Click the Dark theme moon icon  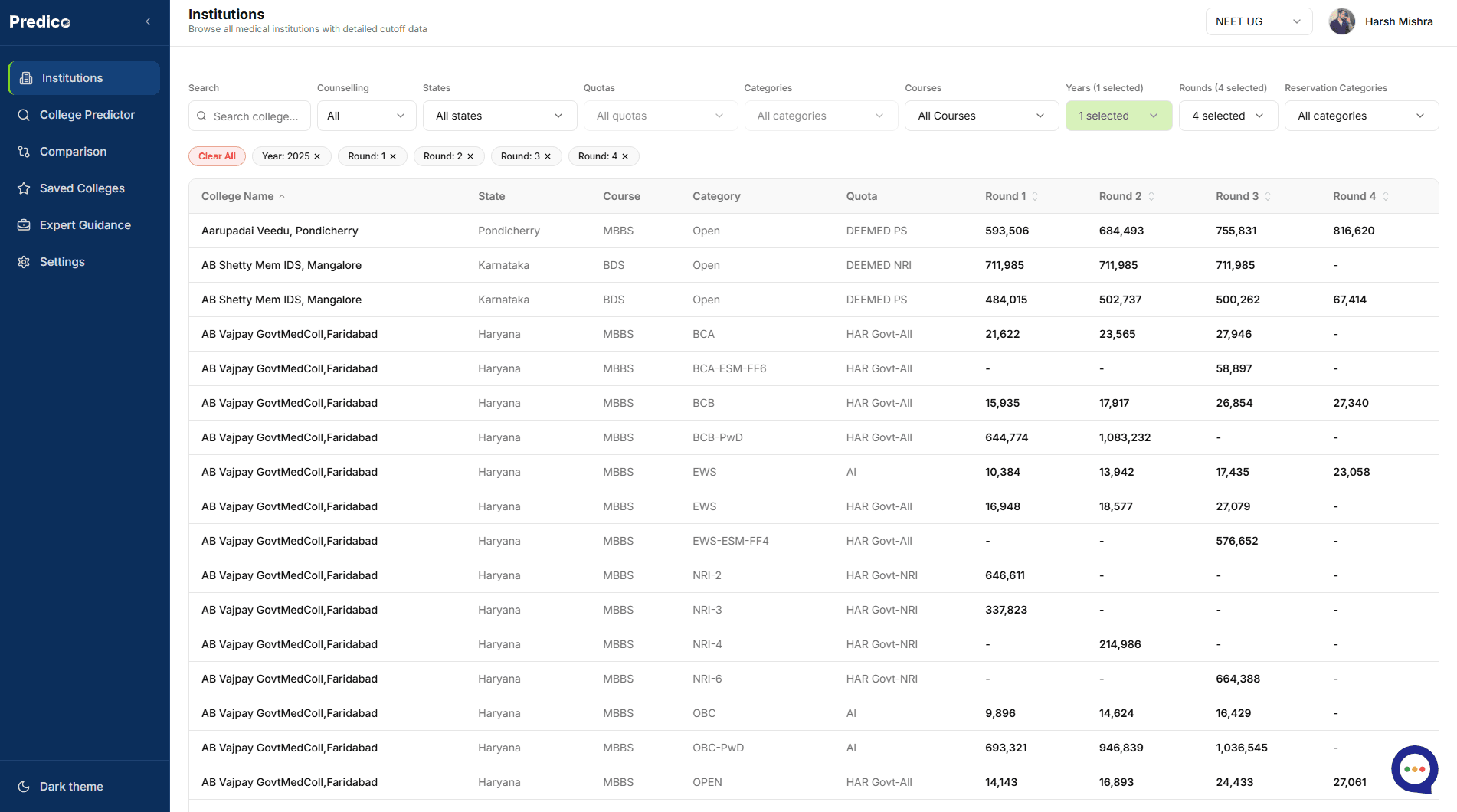24,787
